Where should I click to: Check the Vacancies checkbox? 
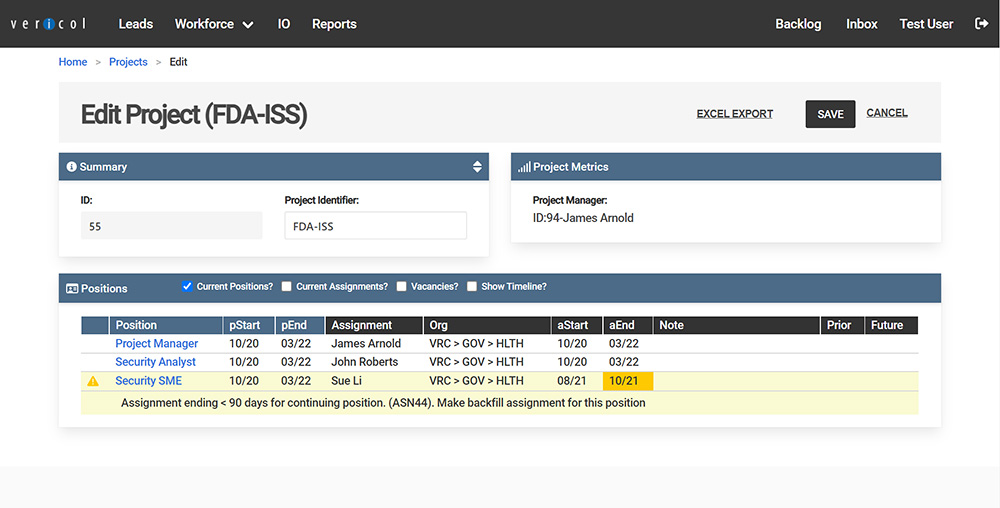click(401, 287)
